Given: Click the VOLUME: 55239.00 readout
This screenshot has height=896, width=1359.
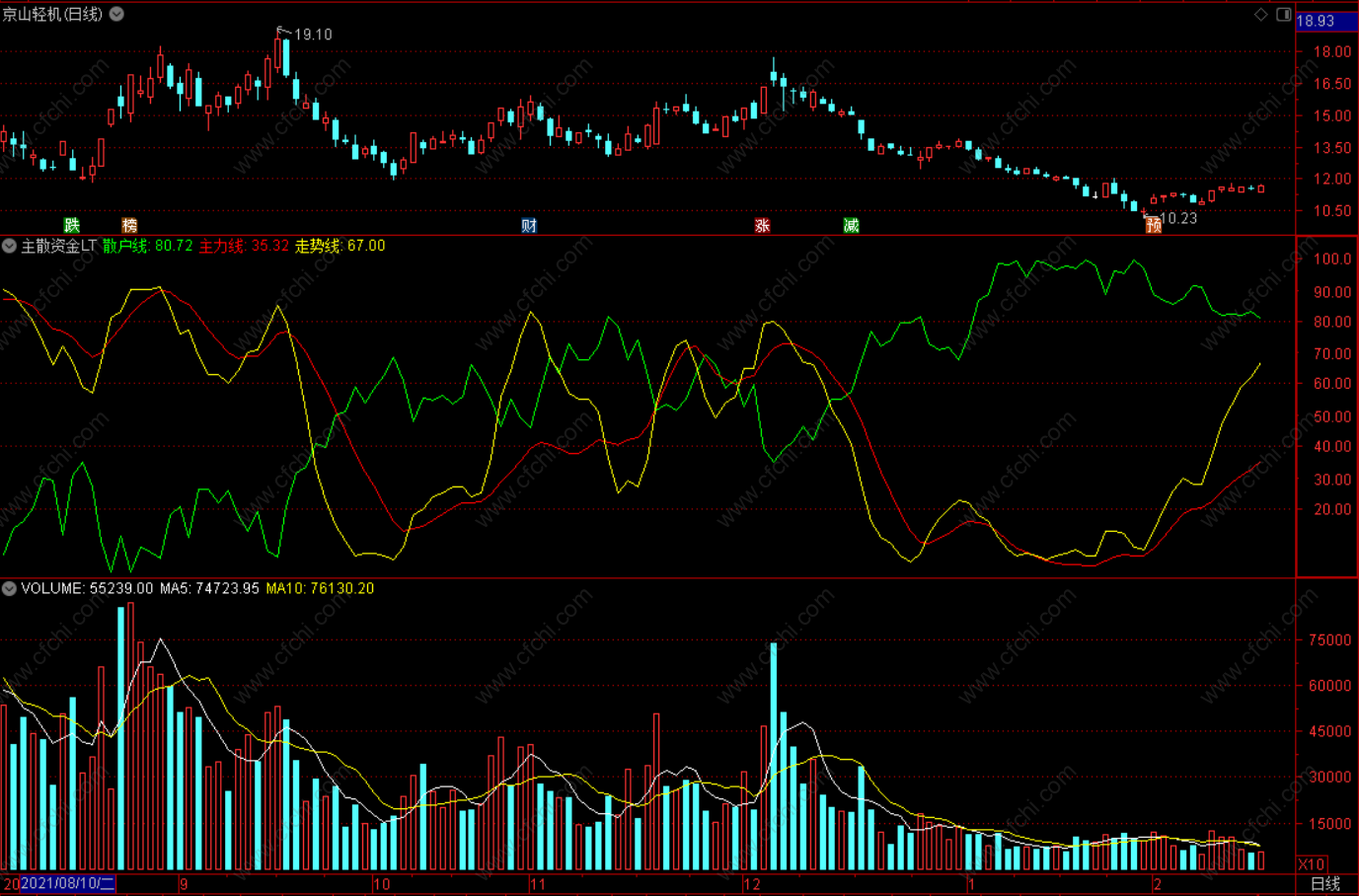Looking at the screenshot, I should tap(87, 588).
